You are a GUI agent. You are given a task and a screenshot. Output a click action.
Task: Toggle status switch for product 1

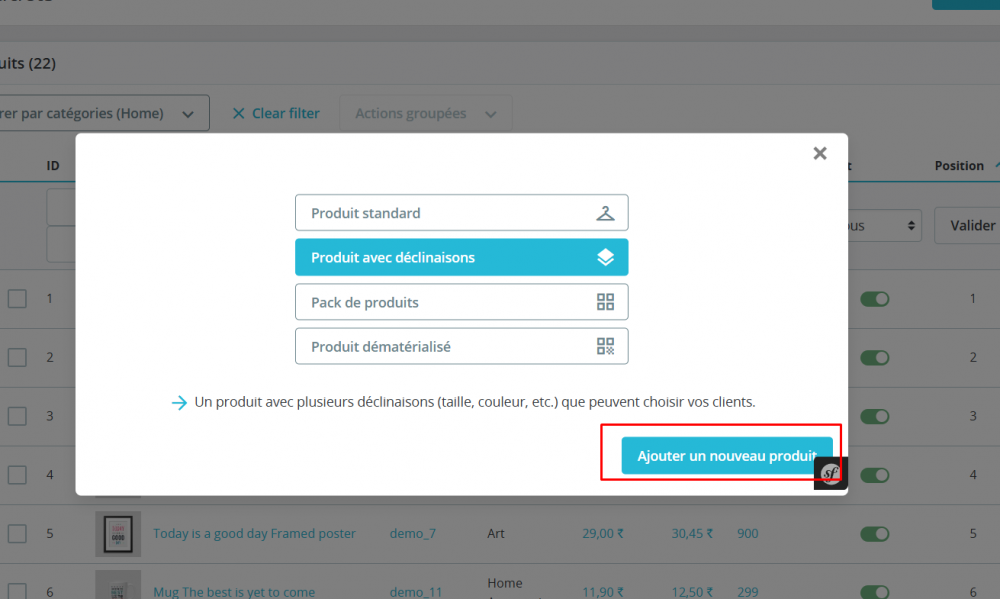coord(875,298)
